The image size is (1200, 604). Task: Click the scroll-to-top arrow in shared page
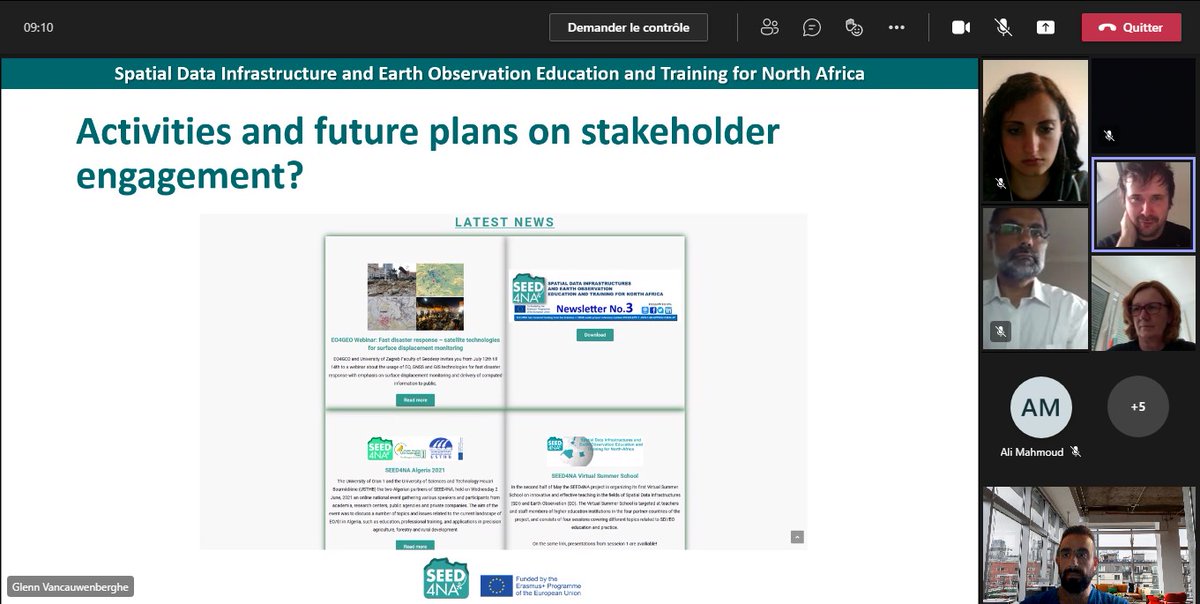pyautogui.click(x=797, y=537)
